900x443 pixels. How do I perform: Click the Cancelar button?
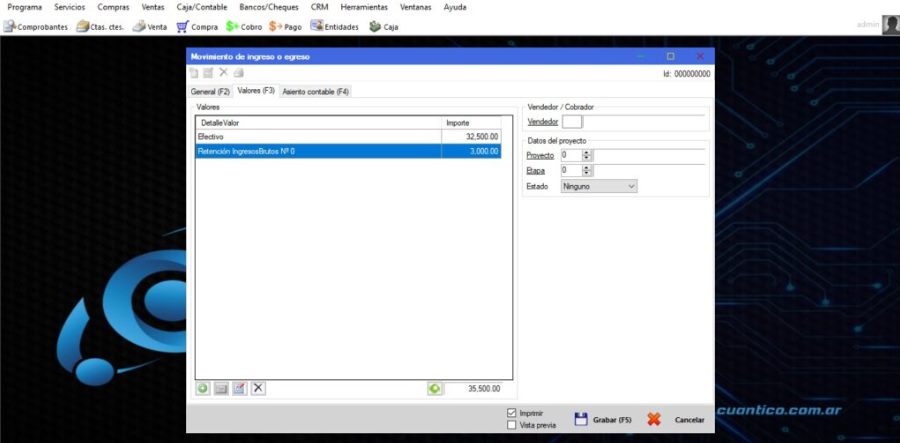click(x=676, y=419)
